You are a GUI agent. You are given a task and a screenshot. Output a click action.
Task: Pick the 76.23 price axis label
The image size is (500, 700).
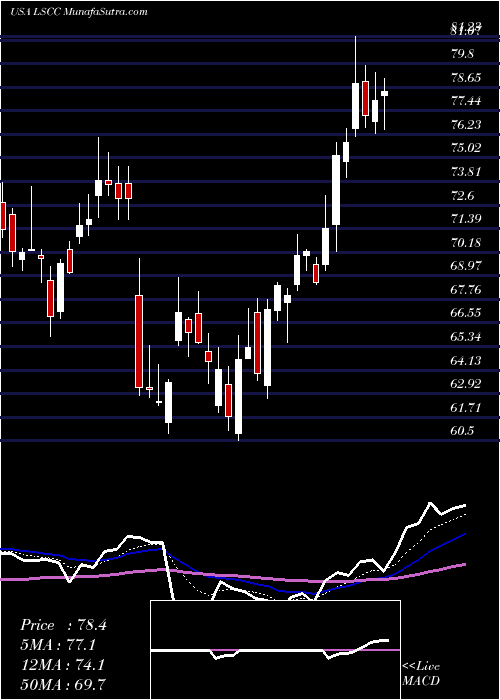(x=467, y=125)
